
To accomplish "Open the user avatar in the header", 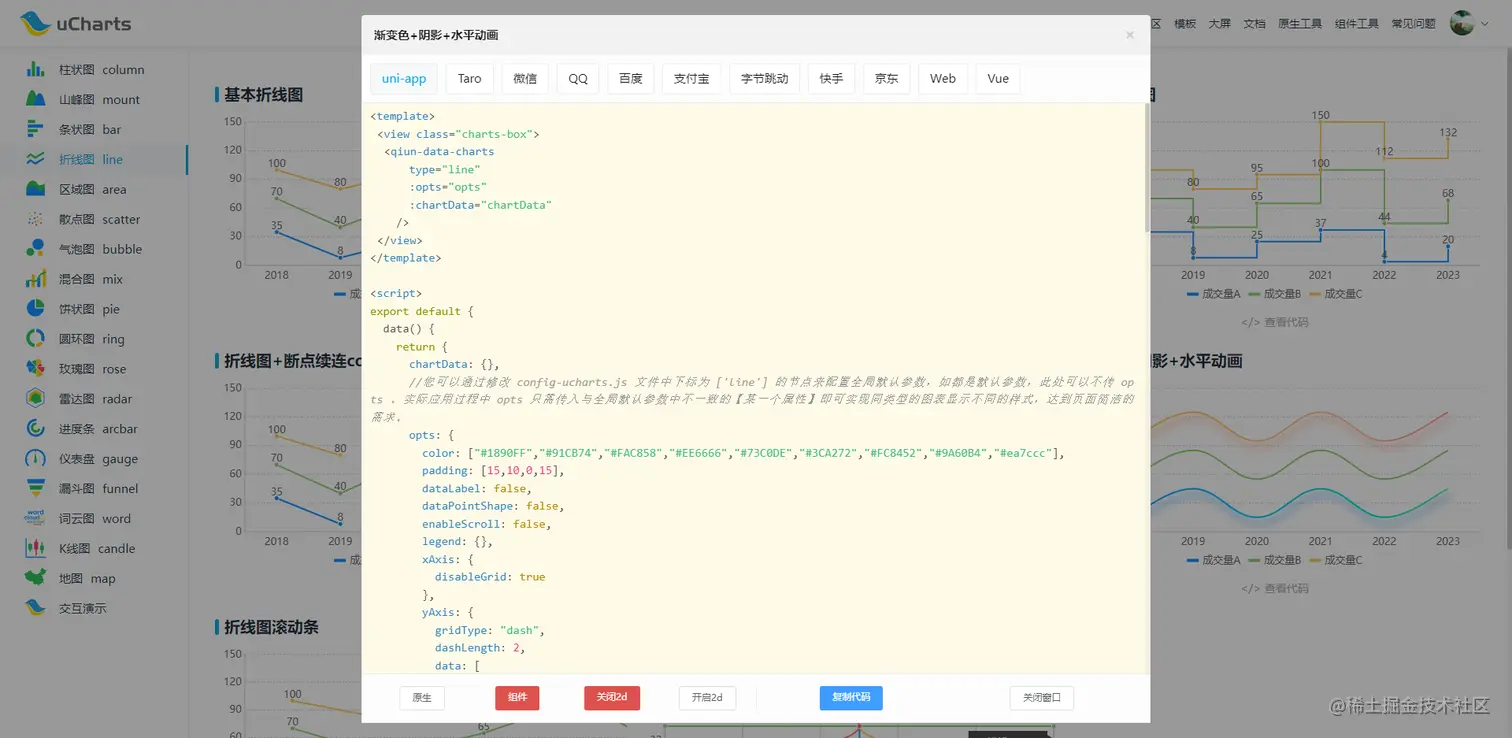I will point(1462,23).
